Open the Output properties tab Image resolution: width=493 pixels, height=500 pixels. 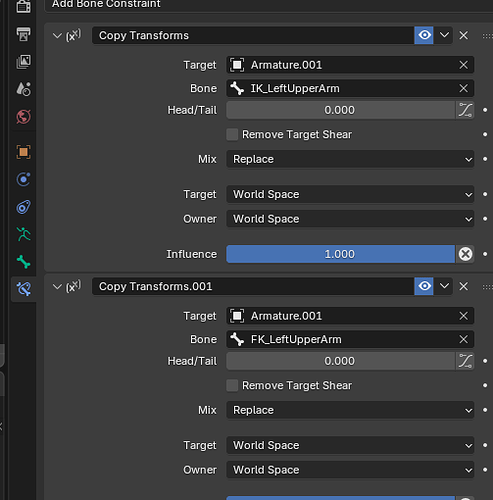23,34
